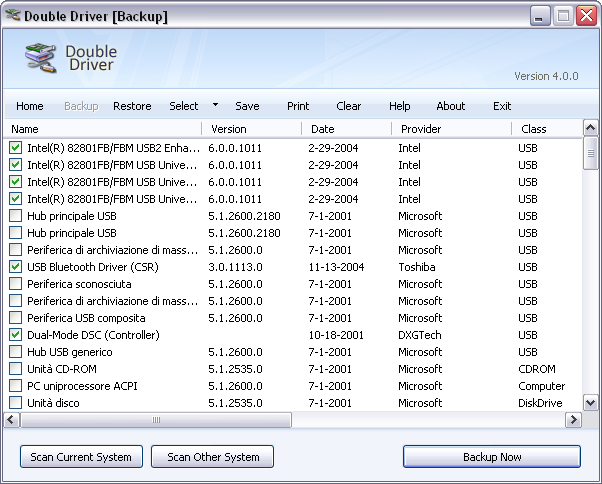Check the Hub USB generico checkbox
Screen dimensions: 602x484
click(x=15, y=352)
